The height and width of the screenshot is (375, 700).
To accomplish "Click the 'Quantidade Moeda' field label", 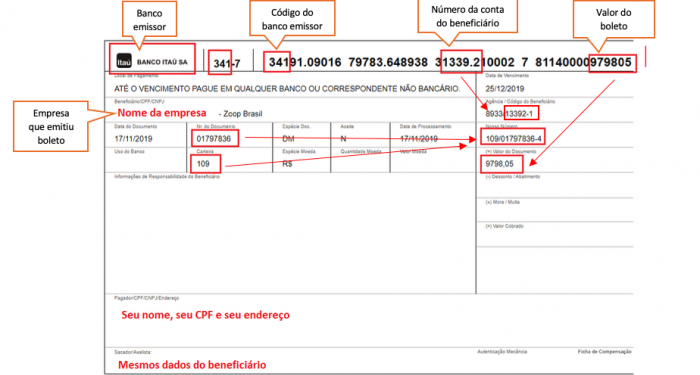I will pyautogui.click(x=361, y=151).
